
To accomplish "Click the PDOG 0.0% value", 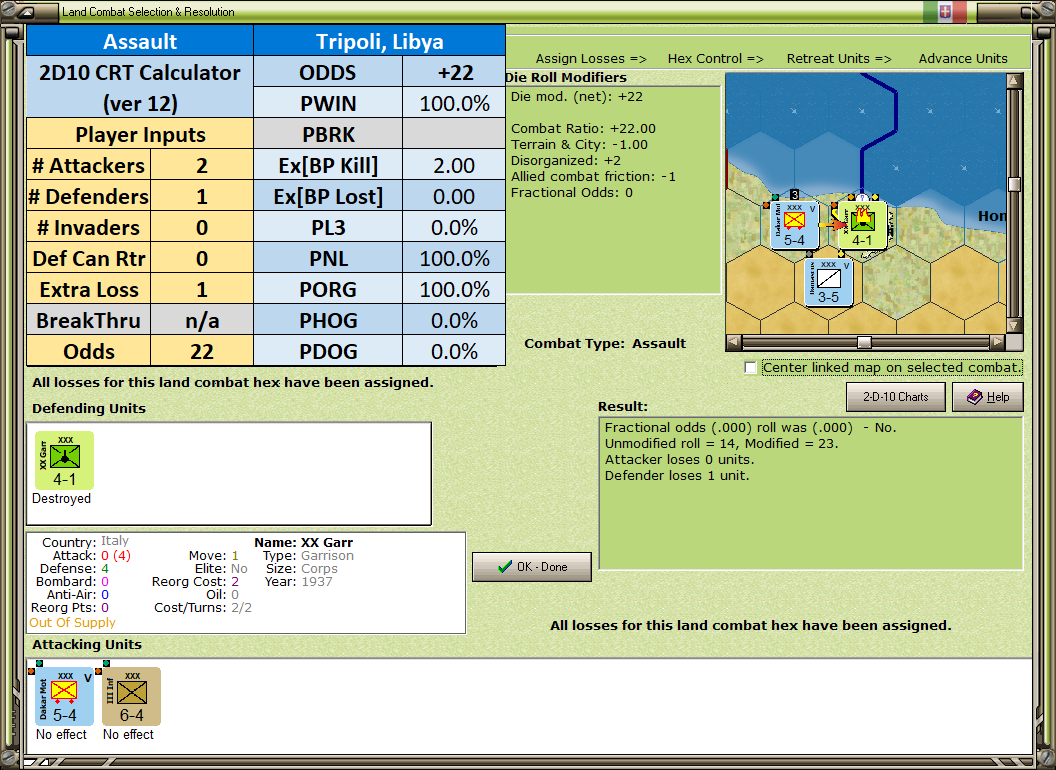I will [x=454, y=352].
